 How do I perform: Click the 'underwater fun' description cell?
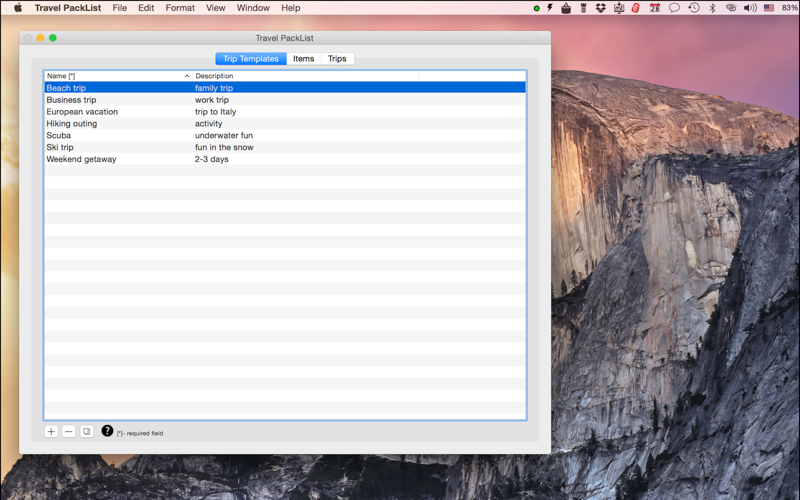(x=224, y=135)
